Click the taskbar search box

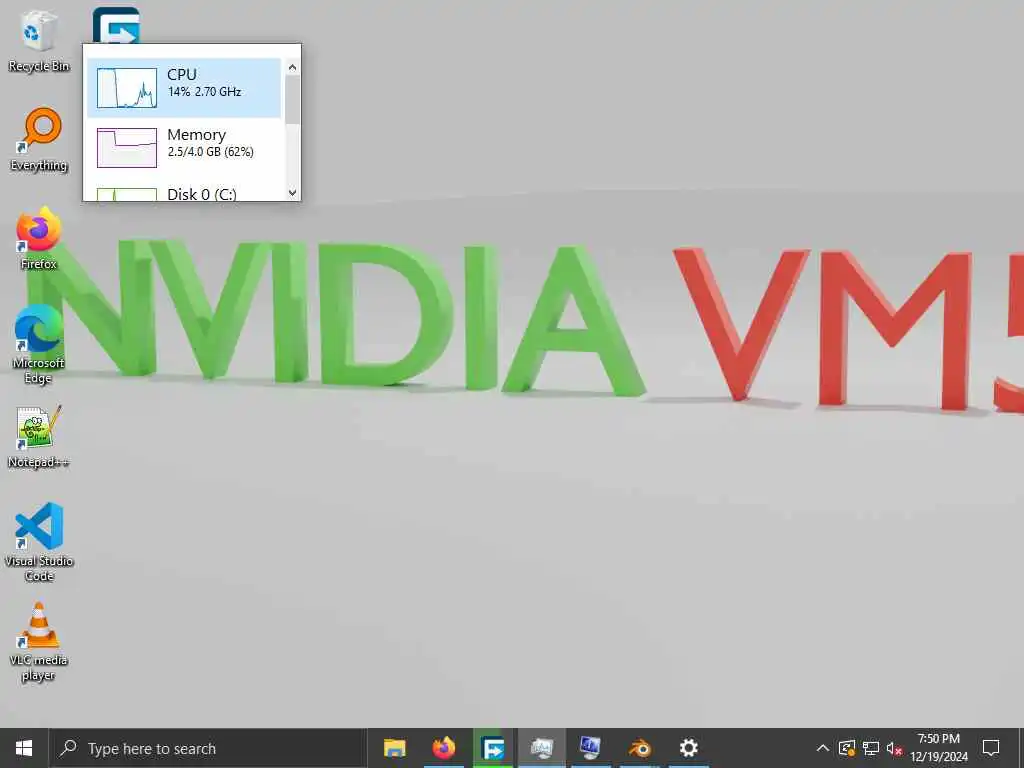208,748
